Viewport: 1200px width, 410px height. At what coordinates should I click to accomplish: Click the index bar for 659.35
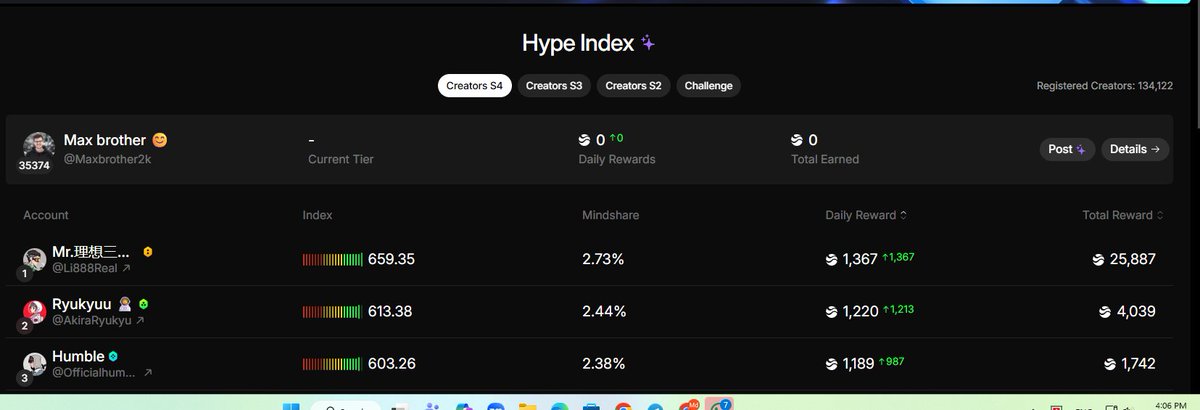click(x=333, y=260)
